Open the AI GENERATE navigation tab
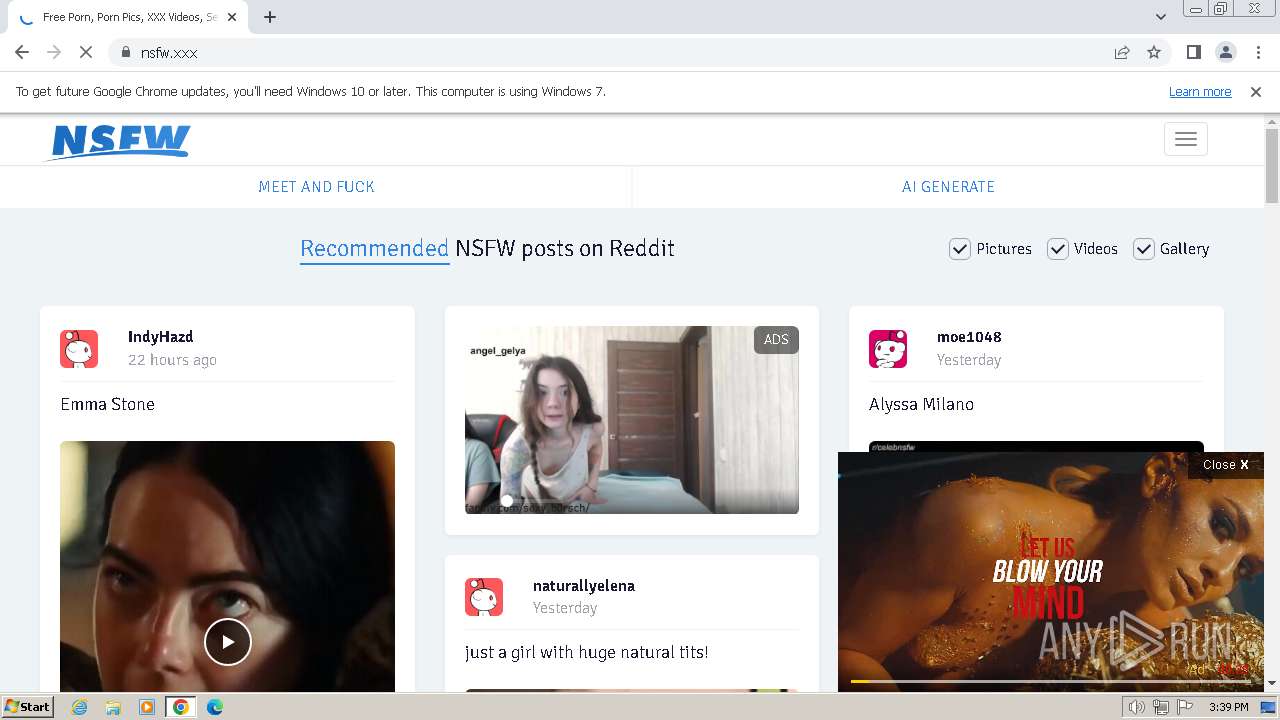Viewport: 1280px width, 720px height. pos(948,187)
